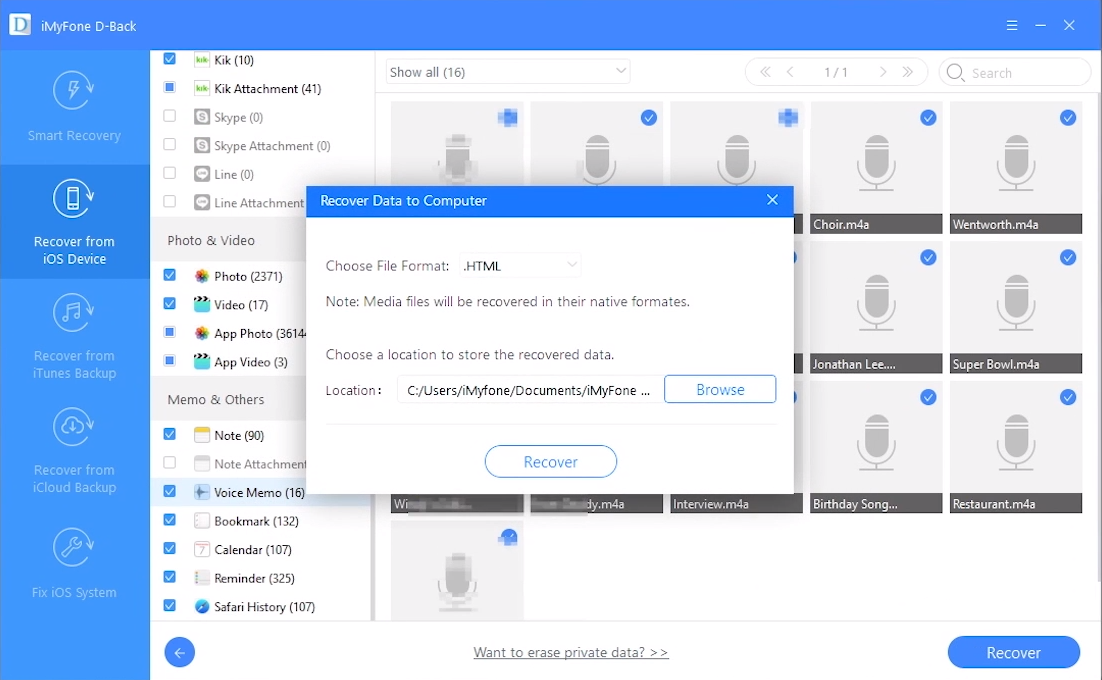Select the Jonathan Lee voice memo thumbnail

pos(876,307)
